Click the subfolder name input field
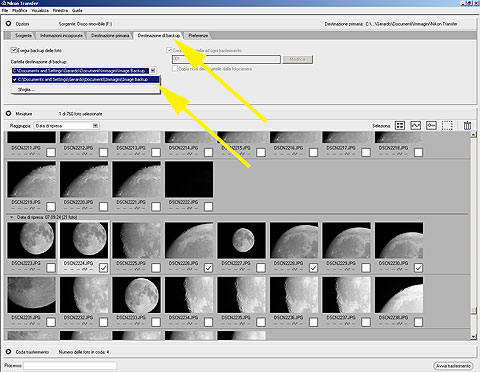Image resolution: width=480 pixels, height=372 pixels. click(226, 59)
